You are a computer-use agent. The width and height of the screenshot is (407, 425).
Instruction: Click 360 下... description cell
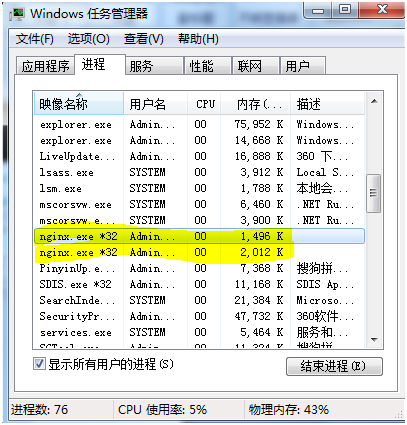click(322, 156)
